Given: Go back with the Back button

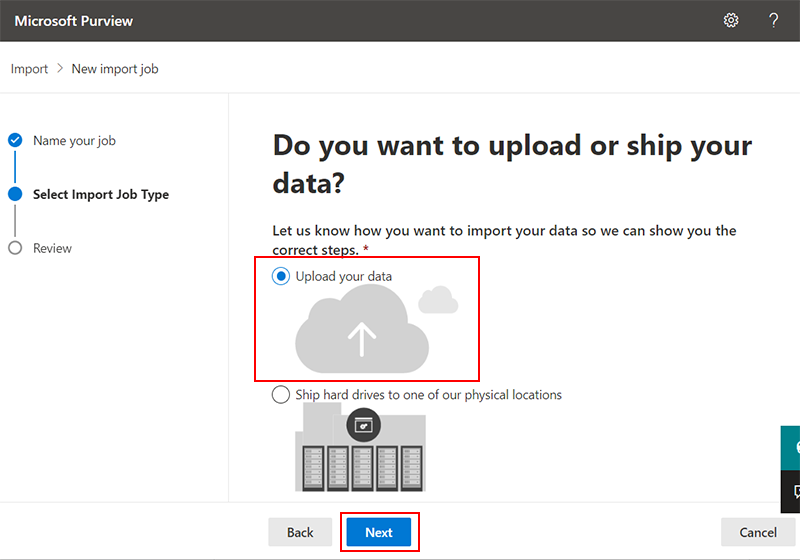Looking at the screenshot, I should [300, 532].
